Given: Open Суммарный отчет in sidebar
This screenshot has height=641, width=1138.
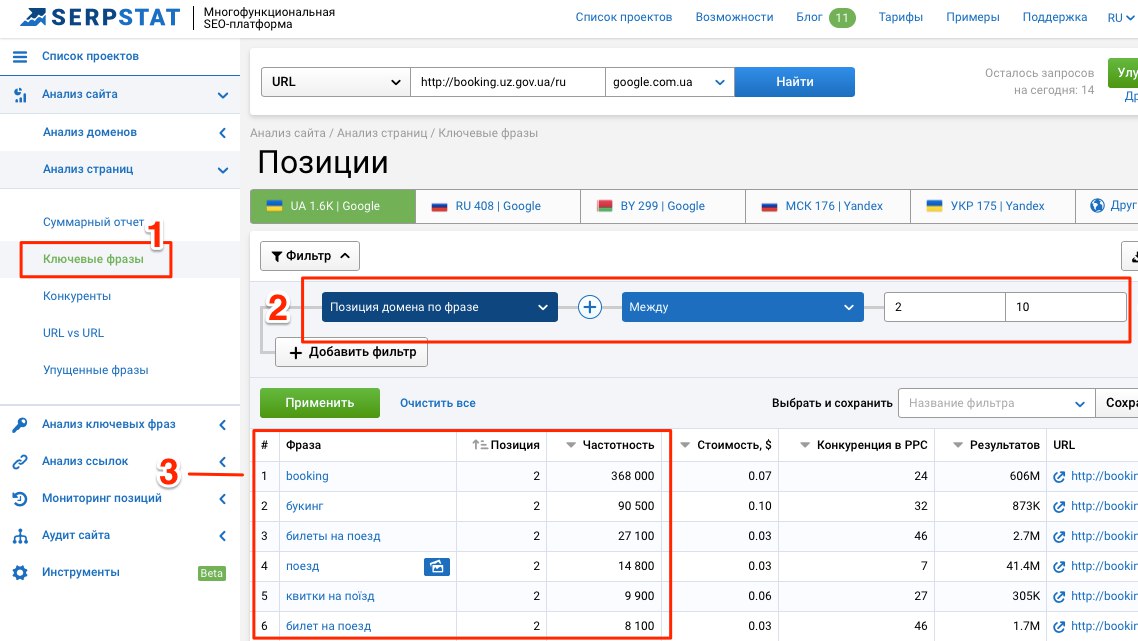Looking at the screenshot, I should pyautogui.click(x=94, y=222).
